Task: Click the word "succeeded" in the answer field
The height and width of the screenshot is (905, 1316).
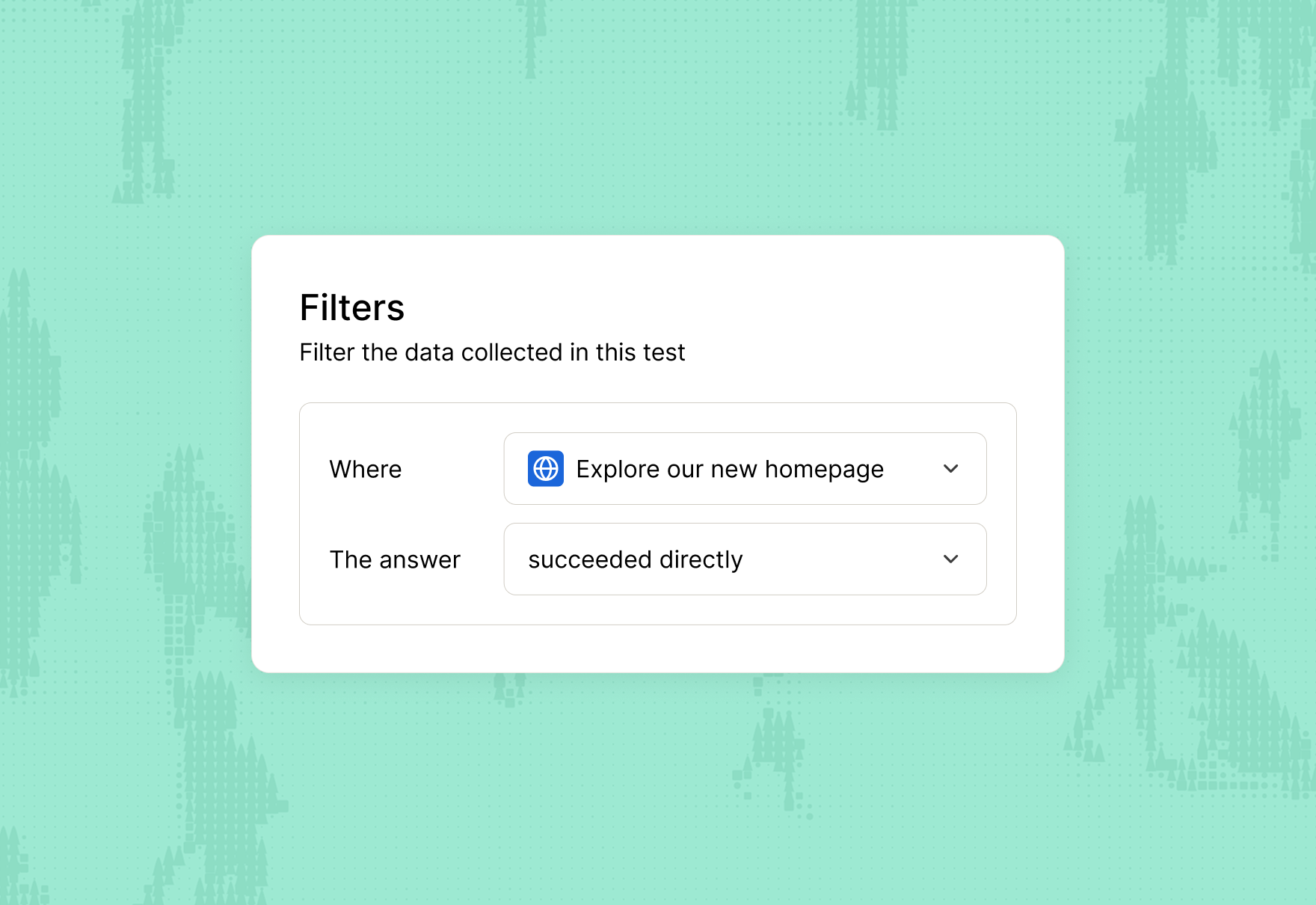Action: coord(590,559)
